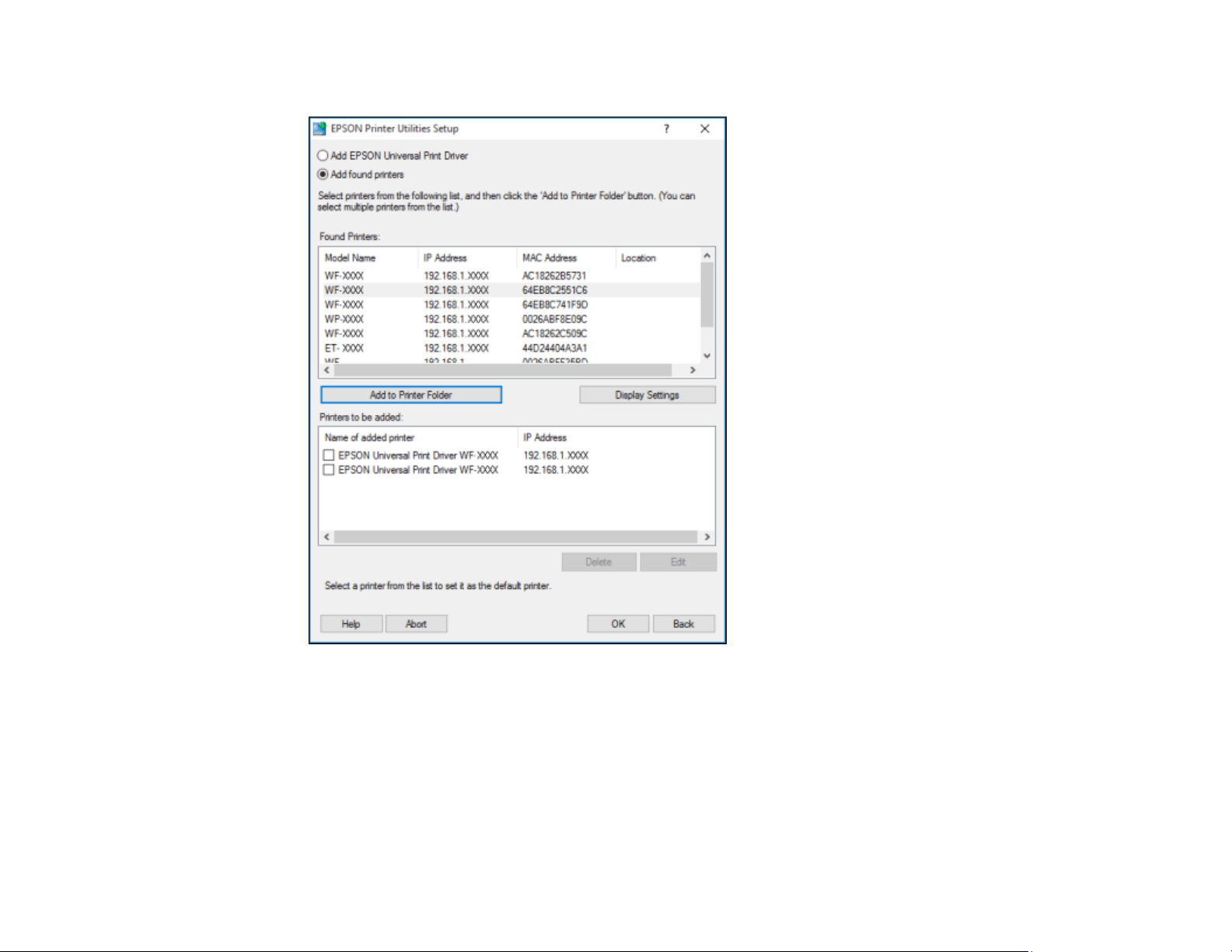The image size is (1232, 952).
Task: Click the found printers list scroll up arrow
Action: pos(707,256)
